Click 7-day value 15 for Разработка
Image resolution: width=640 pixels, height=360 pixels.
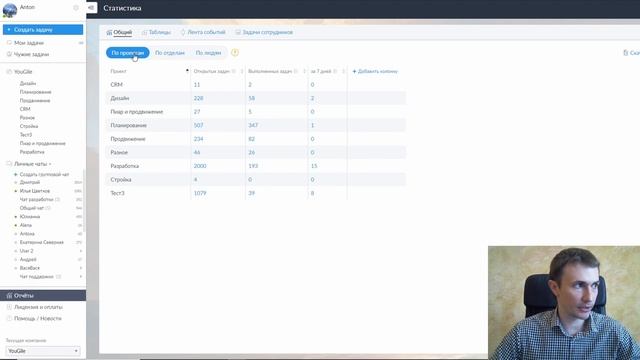pos(314,166)
